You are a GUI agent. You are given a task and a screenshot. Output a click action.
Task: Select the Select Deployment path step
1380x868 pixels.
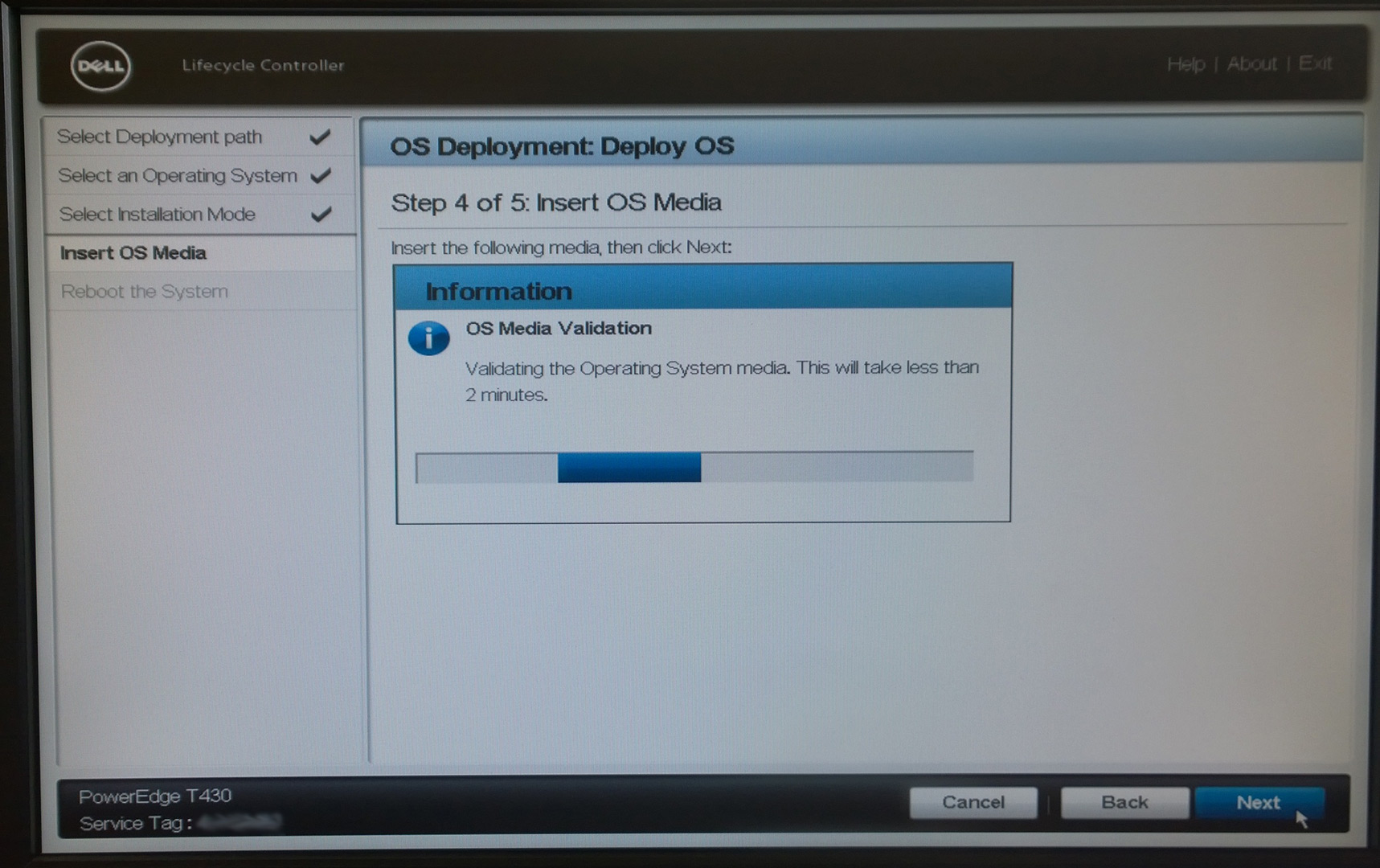(x=199, y=137)
